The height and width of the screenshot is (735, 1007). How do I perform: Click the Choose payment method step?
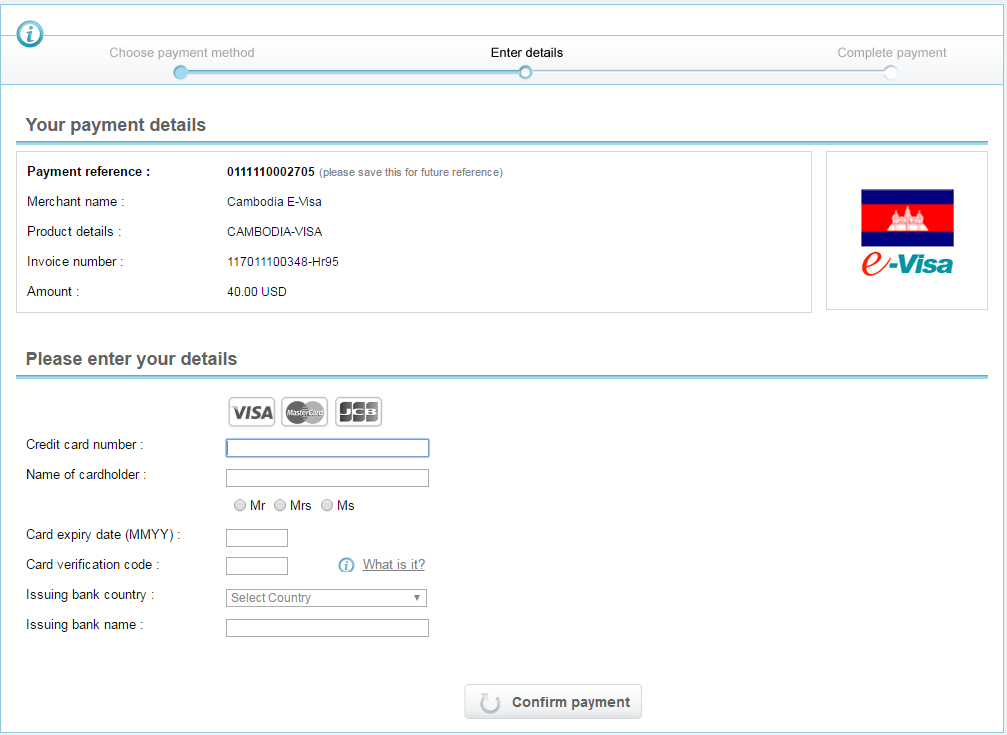(182, 53)
